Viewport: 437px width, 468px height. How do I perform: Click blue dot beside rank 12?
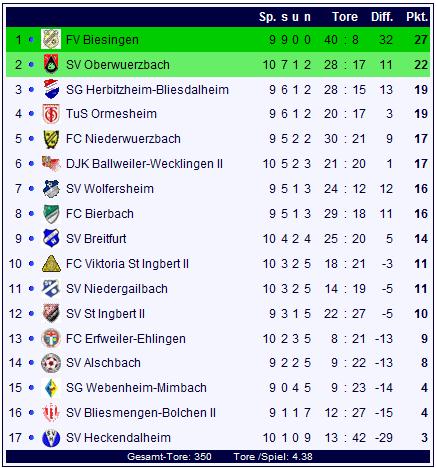pyautogui.click(x=31, y=314)
